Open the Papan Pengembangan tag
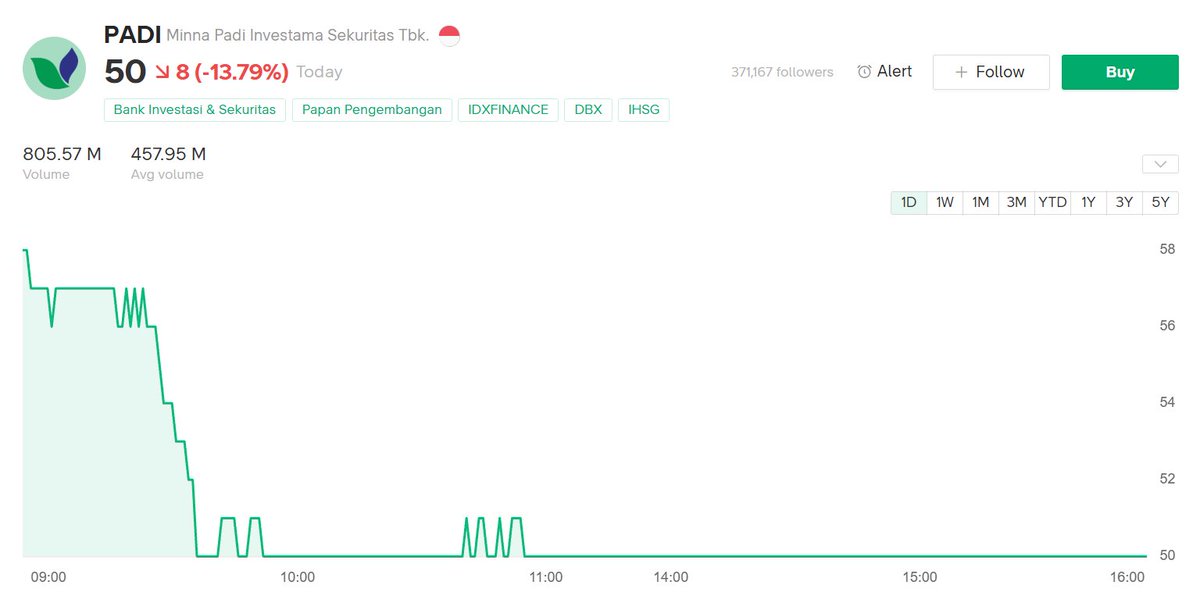This screenshot has height=610, width=1200. (x=372, y=110)
